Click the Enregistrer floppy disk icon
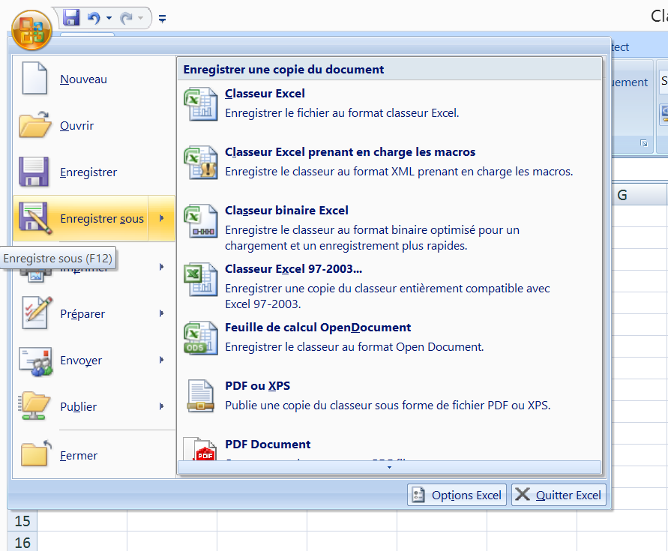The image size is (668, 551). click(x=34, y=171)
